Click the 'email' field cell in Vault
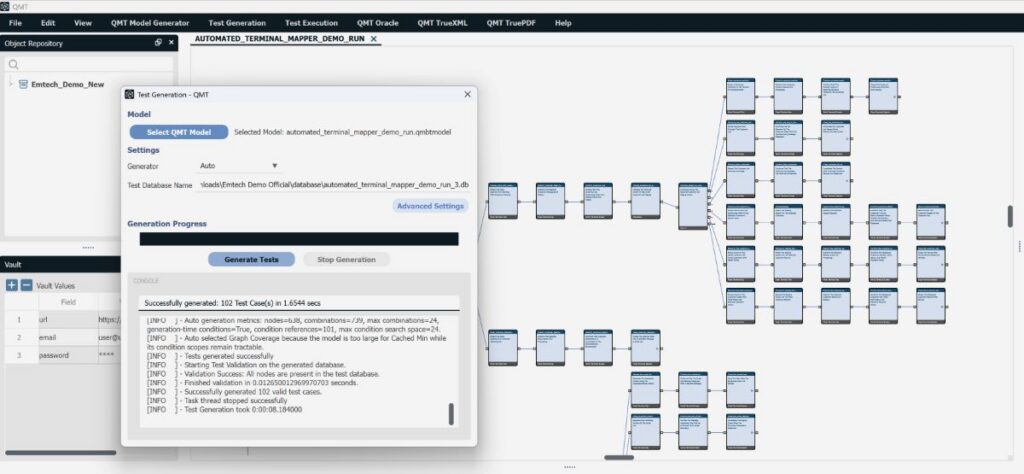 click(x=68, y=338)
